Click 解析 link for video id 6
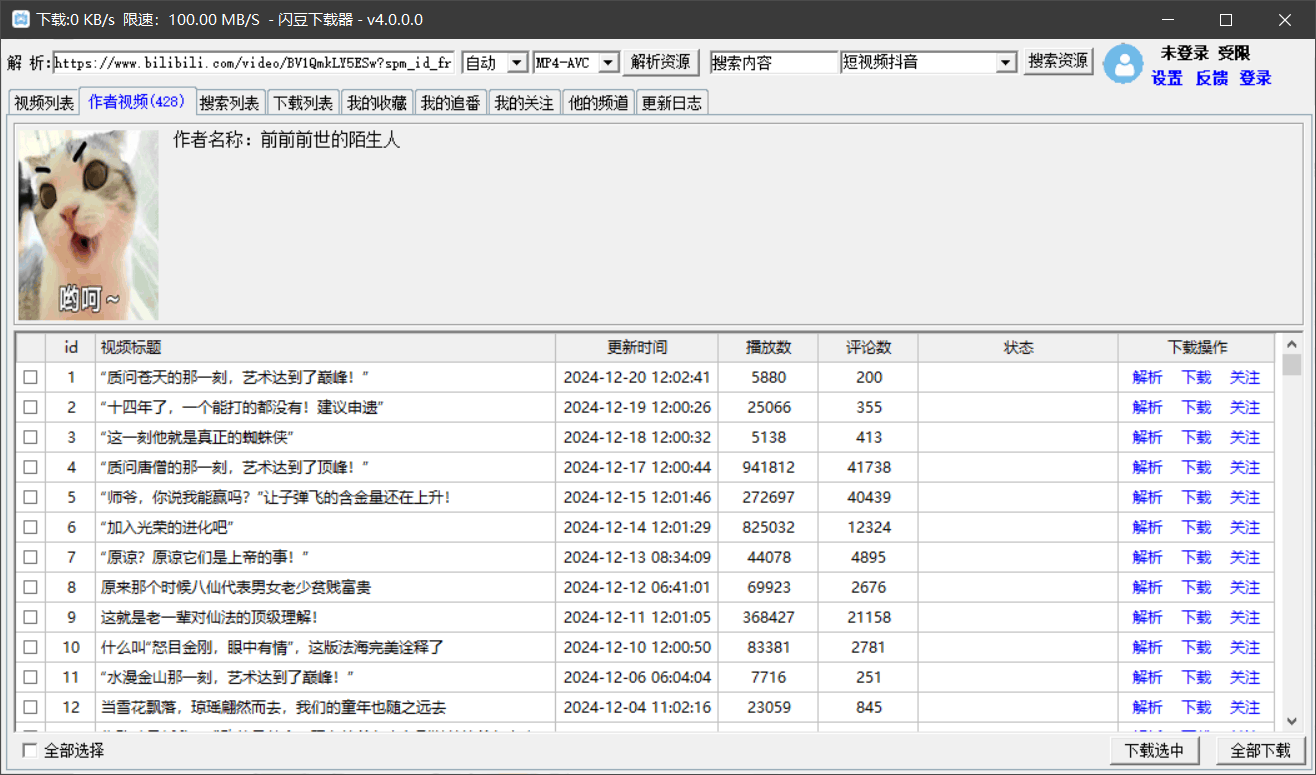Screen dimensions: 1316x775 pyautogui.click(x=1147, y=528)
